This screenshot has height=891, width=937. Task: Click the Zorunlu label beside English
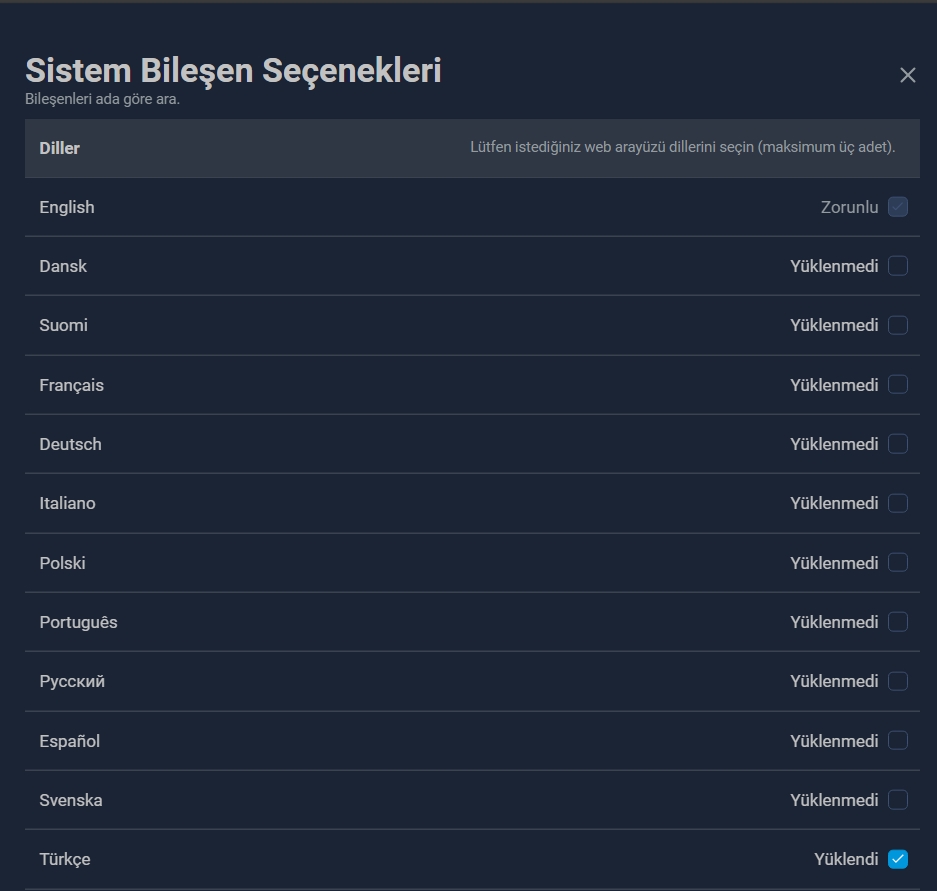[x=849, y=207]
